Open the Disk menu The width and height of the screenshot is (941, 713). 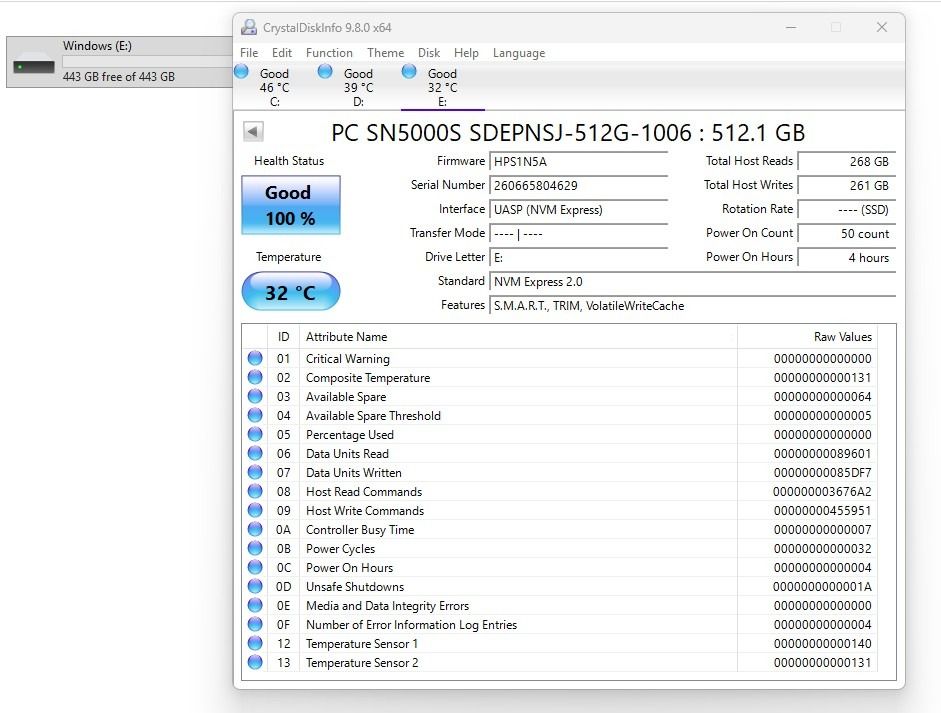tap(429, 53)
